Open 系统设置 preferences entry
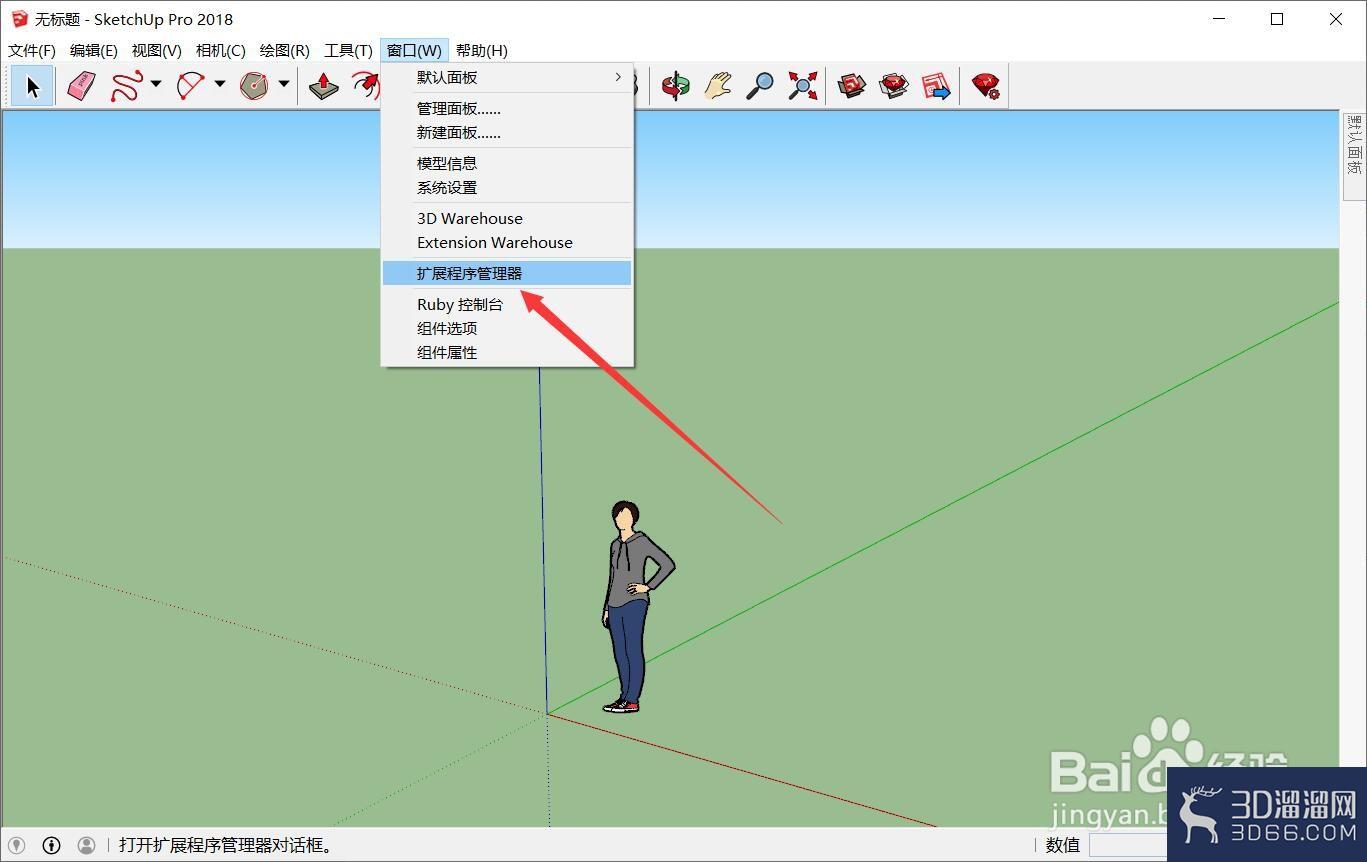1367x862 pixels. click(507, 187)
